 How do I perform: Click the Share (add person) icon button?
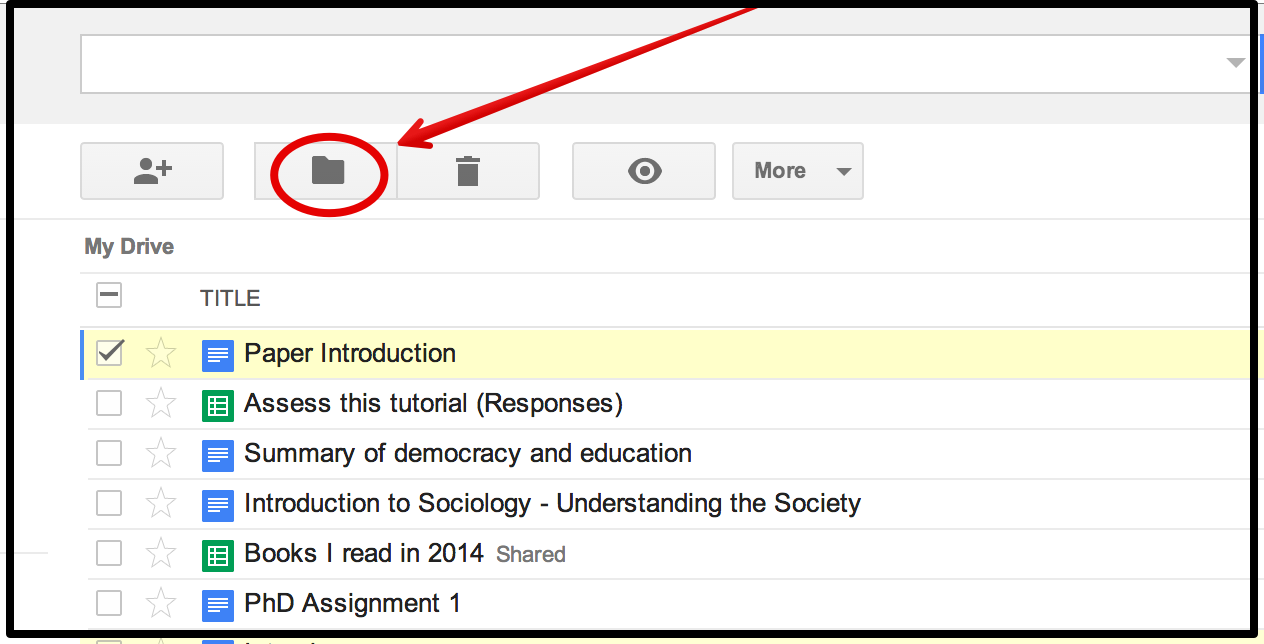click(152, 171)
